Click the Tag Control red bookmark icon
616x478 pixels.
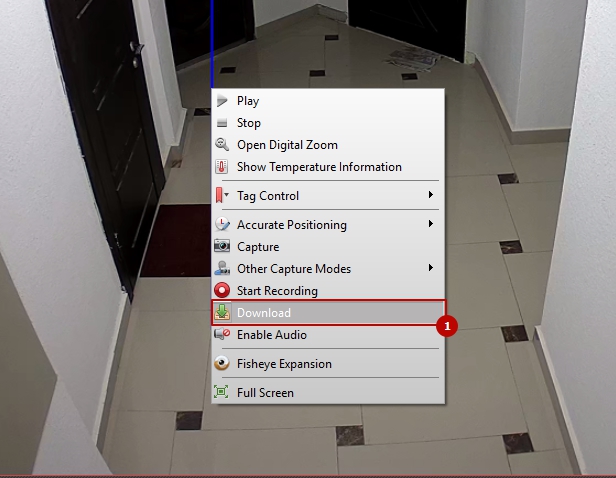[x=219, y=196]
